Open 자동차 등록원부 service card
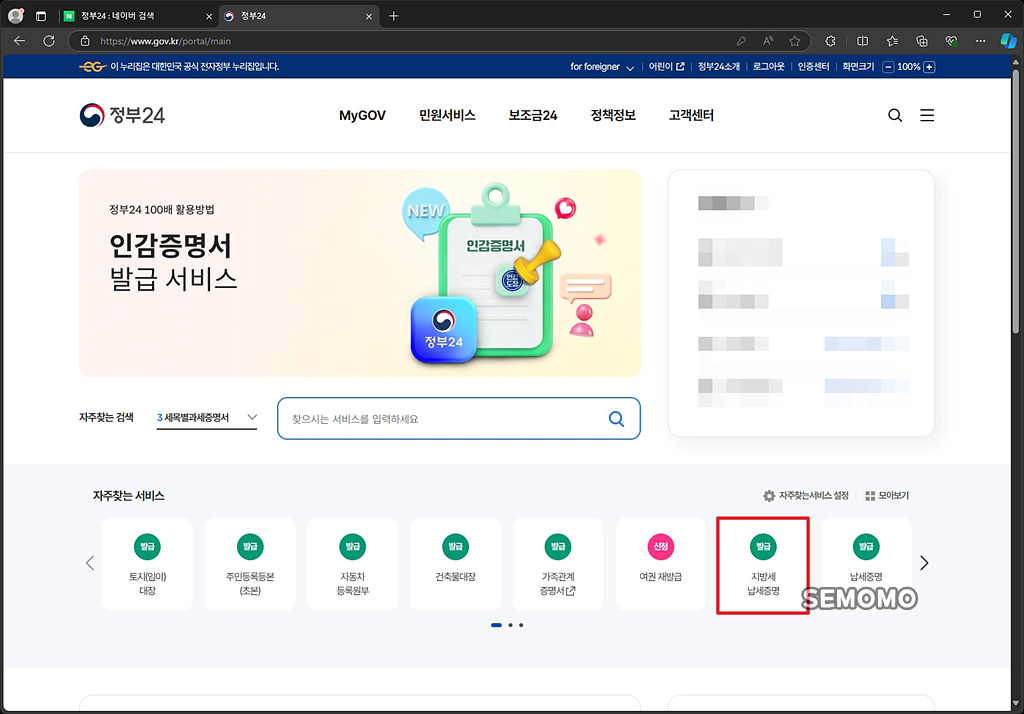The height and width of the screenshot is (714, 1024). click(353, 564)
